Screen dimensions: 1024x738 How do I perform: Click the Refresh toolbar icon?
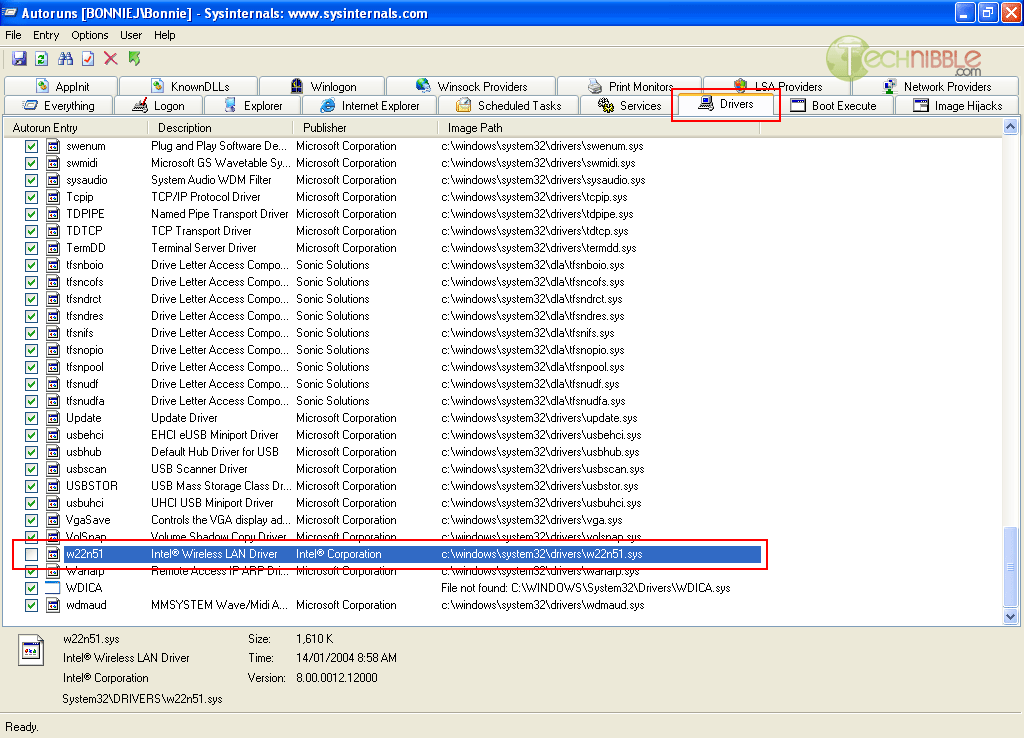point(42,59)
